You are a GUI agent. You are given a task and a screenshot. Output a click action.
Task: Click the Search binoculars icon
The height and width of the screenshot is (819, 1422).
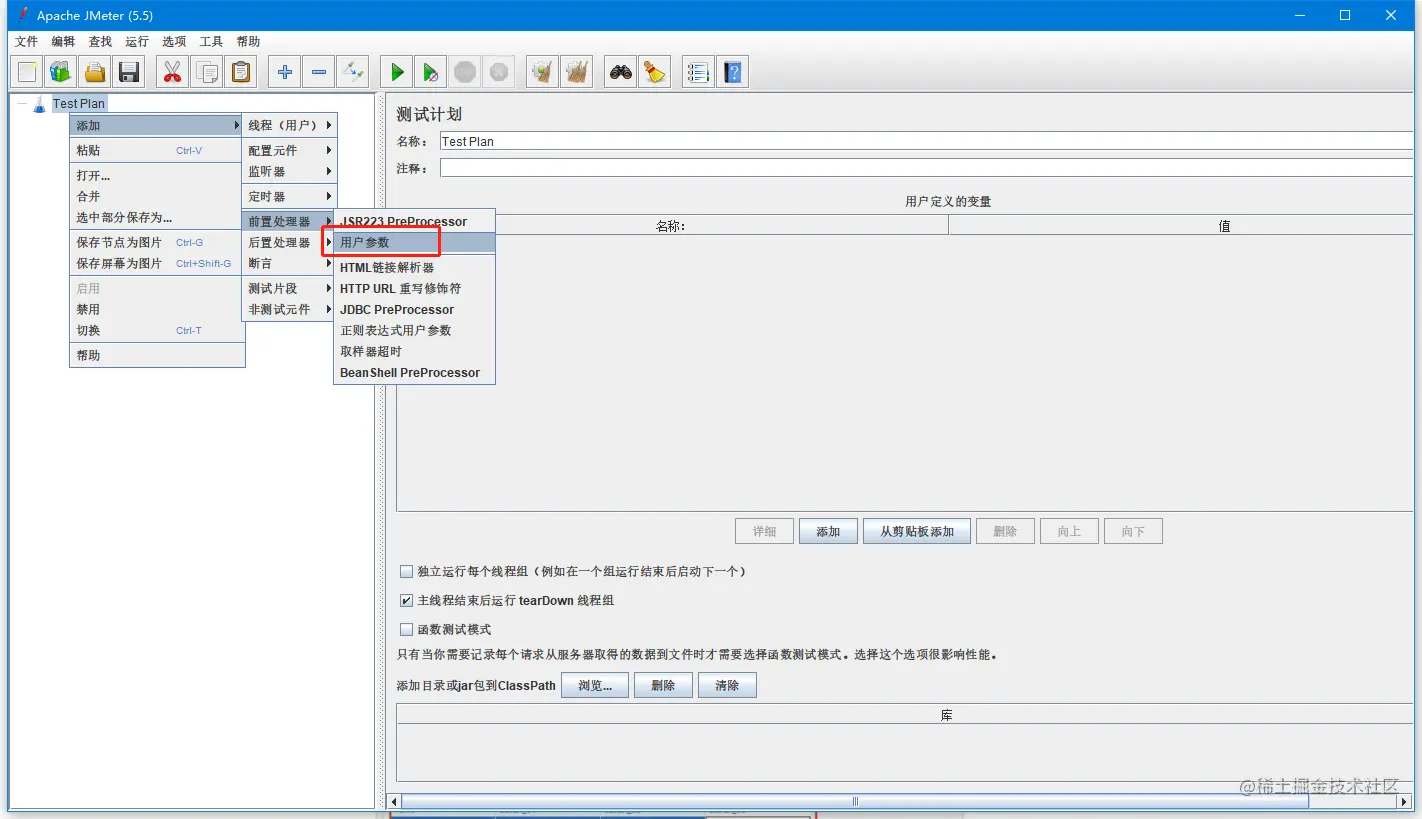621,72
